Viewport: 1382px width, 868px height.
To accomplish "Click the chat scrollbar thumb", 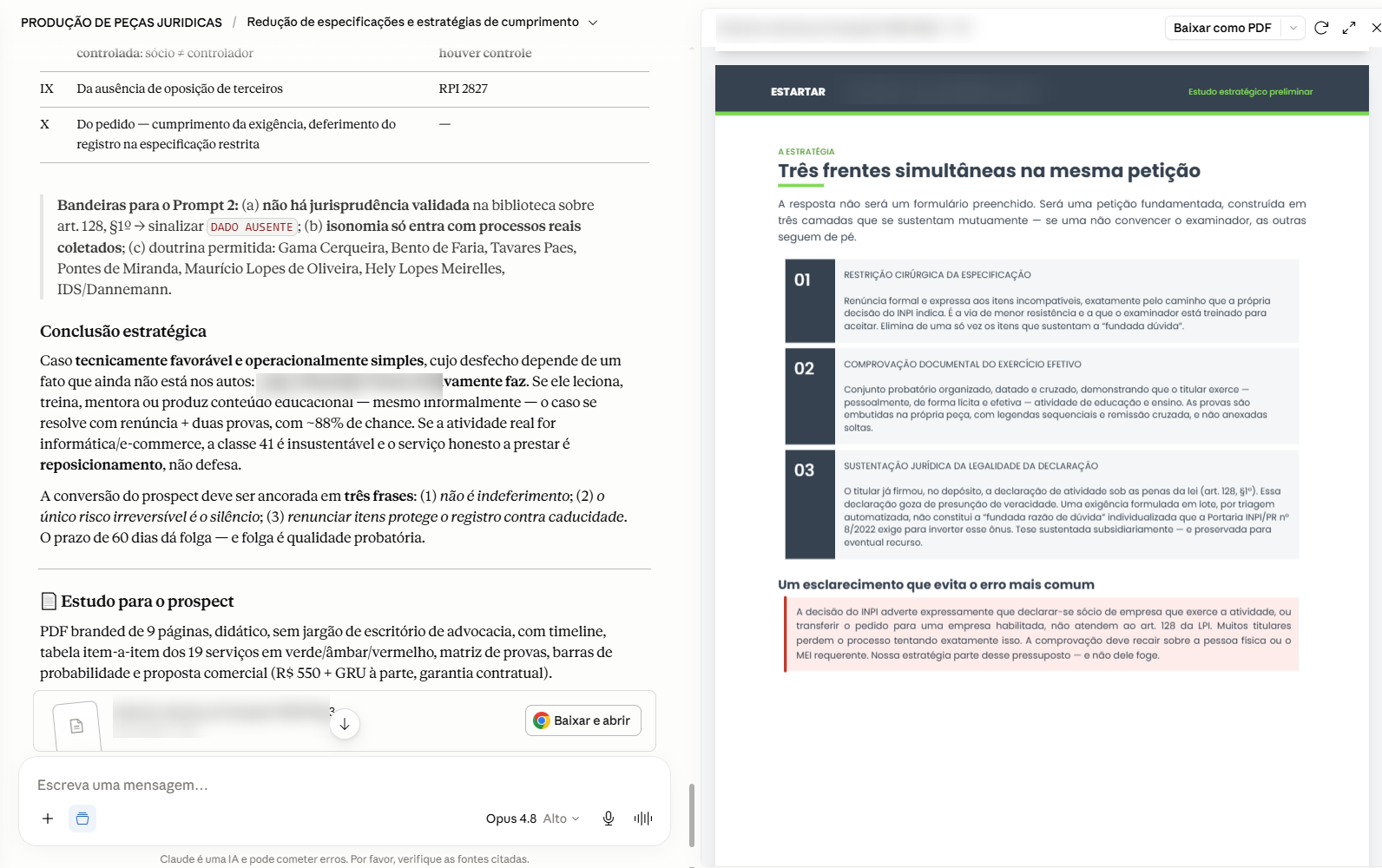I will click(x=692, y=815).
